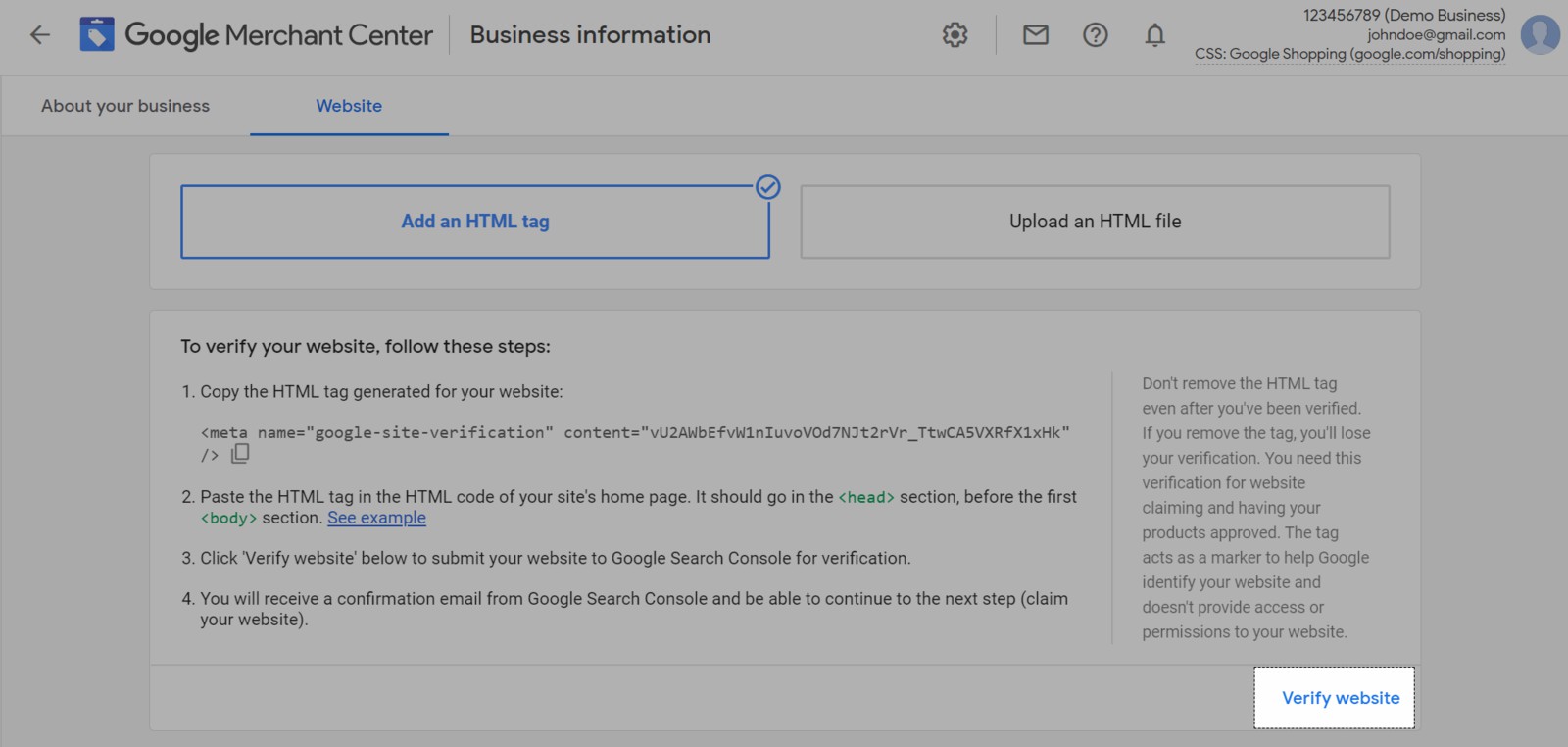Open the mail notifications icon
The height and width of the screenshot is (747, 1568).
coord(1036,35)
